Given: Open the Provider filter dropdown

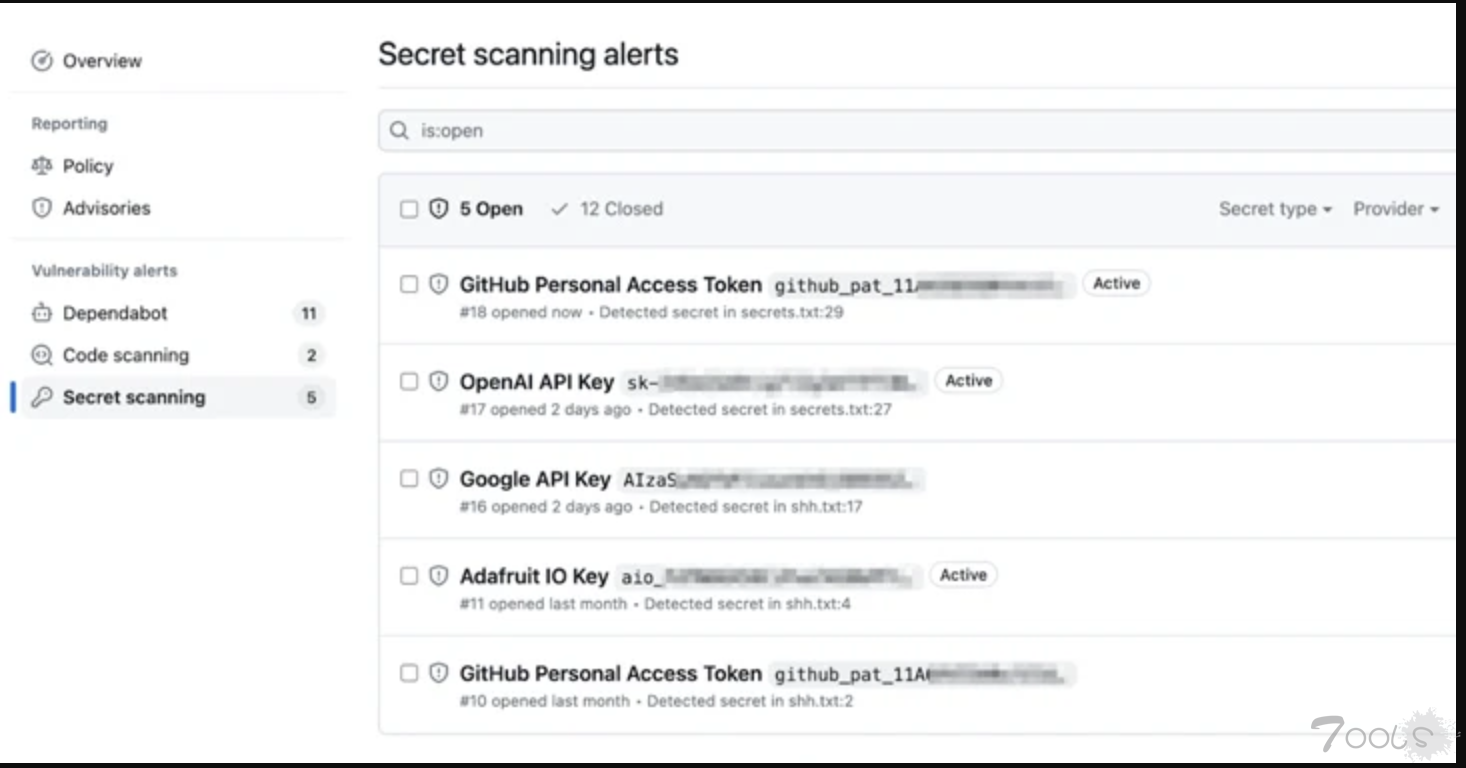Looking at the screenshot, I should pyautogui.click(x=1396, y=209).
